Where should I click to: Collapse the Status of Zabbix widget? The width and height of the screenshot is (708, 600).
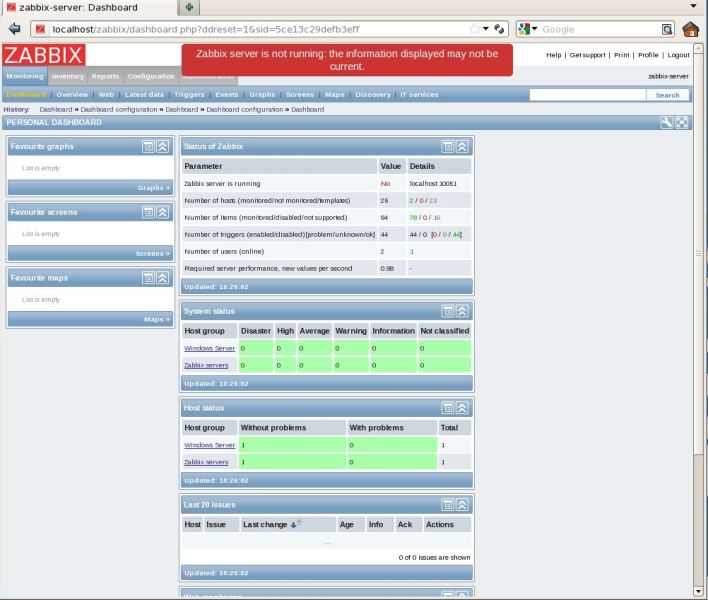point(462,147)
